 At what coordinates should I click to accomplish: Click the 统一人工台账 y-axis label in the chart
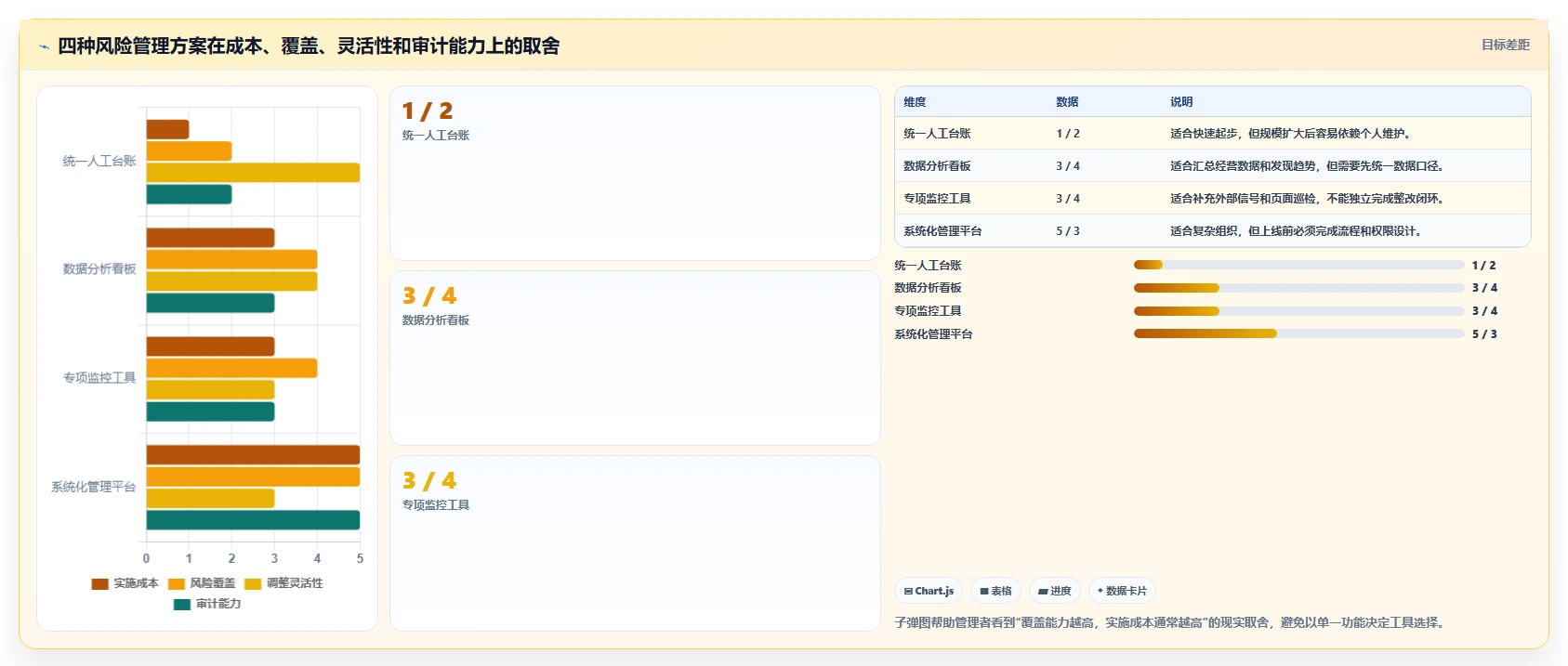pyautogui.click(x=99, y=162)
